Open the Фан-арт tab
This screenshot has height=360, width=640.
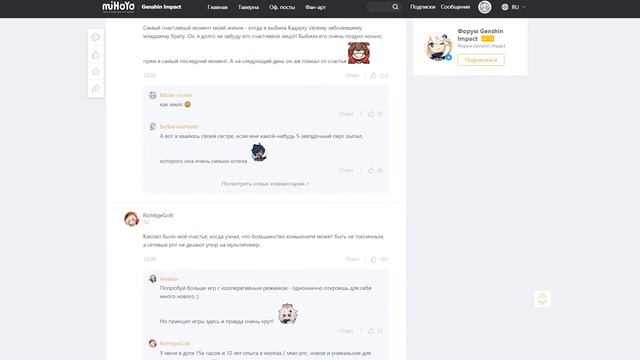pyautogui.click(x=315, y=7)
